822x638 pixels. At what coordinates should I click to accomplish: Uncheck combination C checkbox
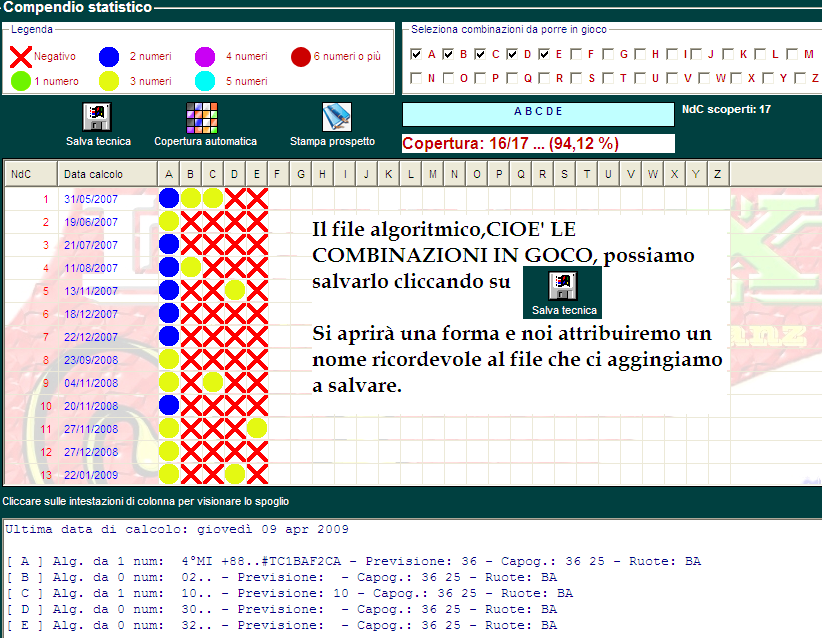point(480,54)
